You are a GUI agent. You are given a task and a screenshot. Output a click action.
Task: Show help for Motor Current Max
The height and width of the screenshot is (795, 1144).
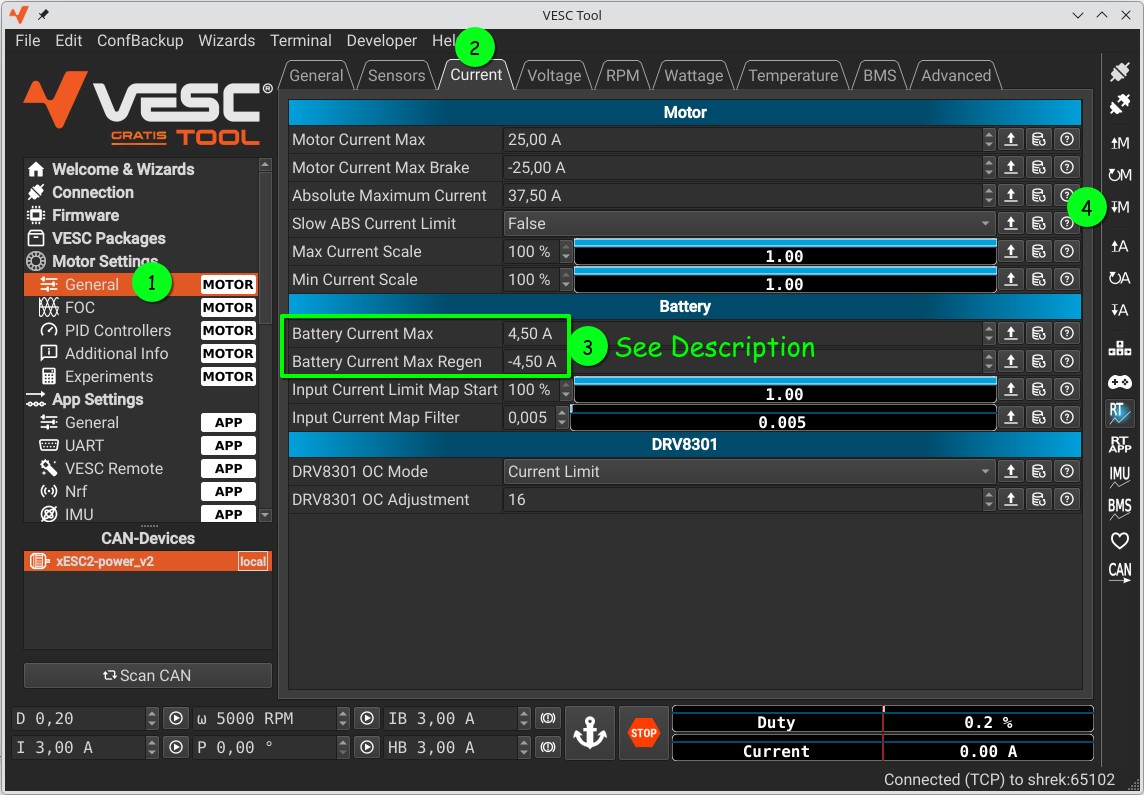click(x=1067, y=139)
